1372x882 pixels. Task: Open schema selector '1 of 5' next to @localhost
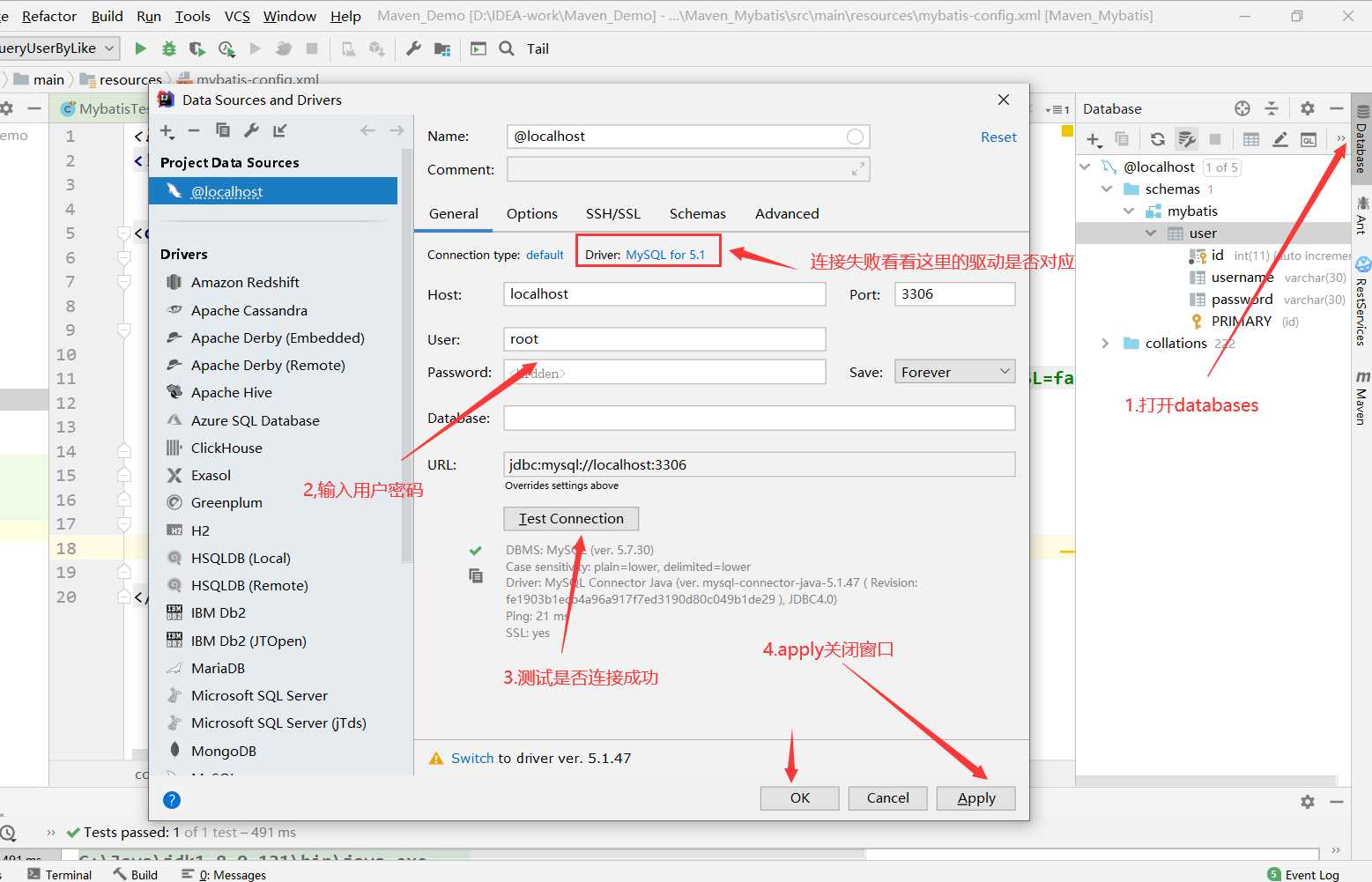[1221, 167]
